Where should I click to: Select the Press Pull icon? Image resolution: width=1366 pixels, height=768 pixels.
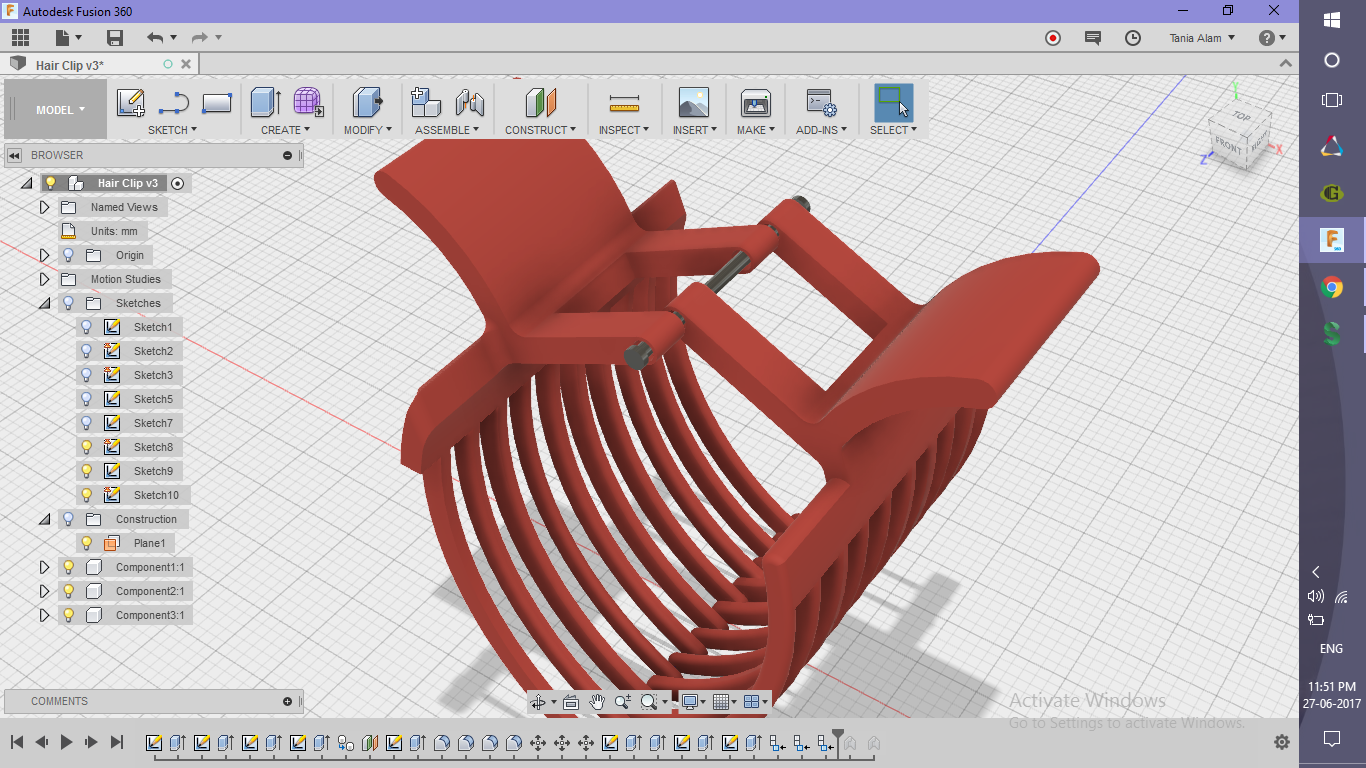pos(367,102)
